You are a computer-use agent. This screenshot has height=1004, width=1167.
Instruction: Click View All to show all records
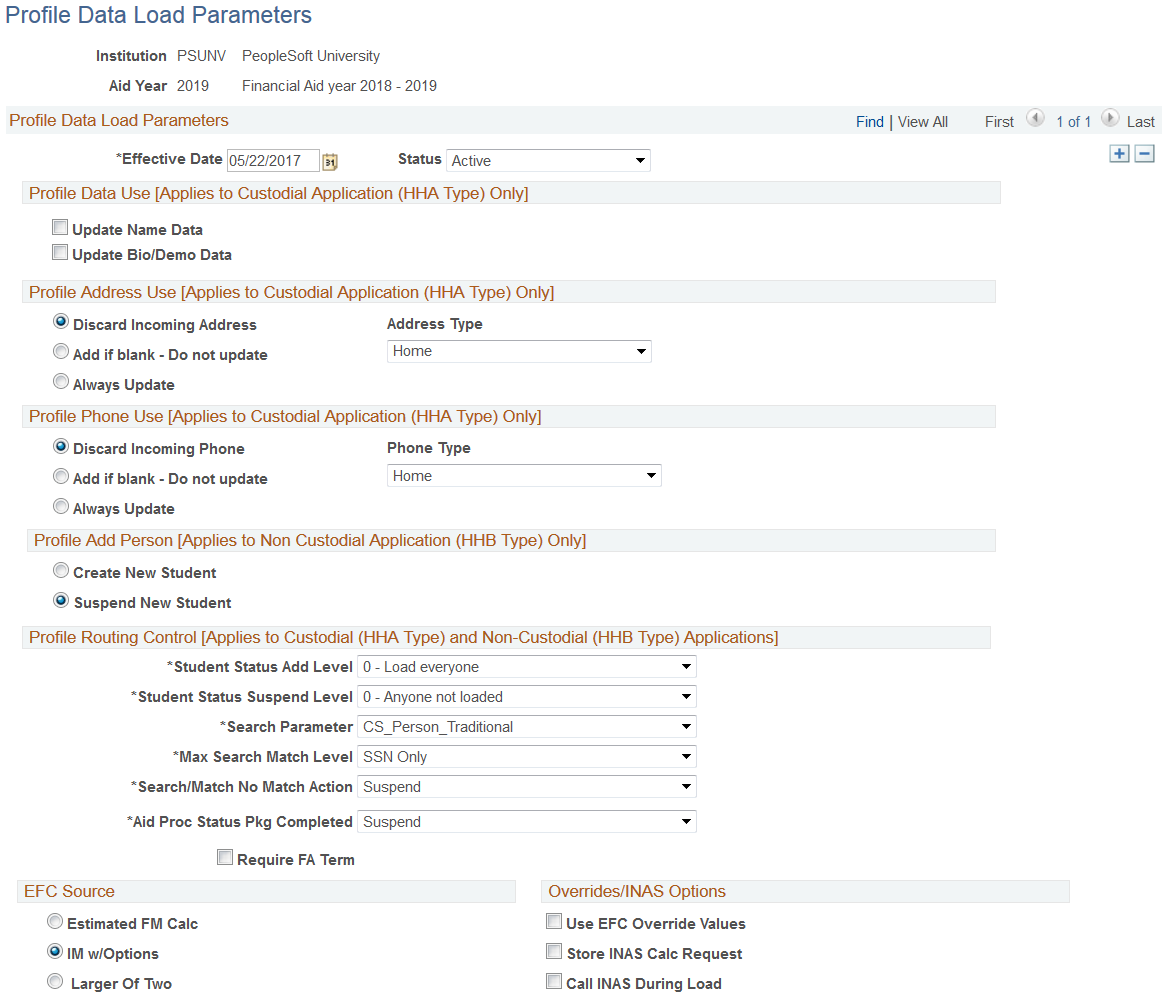point(921,121)
